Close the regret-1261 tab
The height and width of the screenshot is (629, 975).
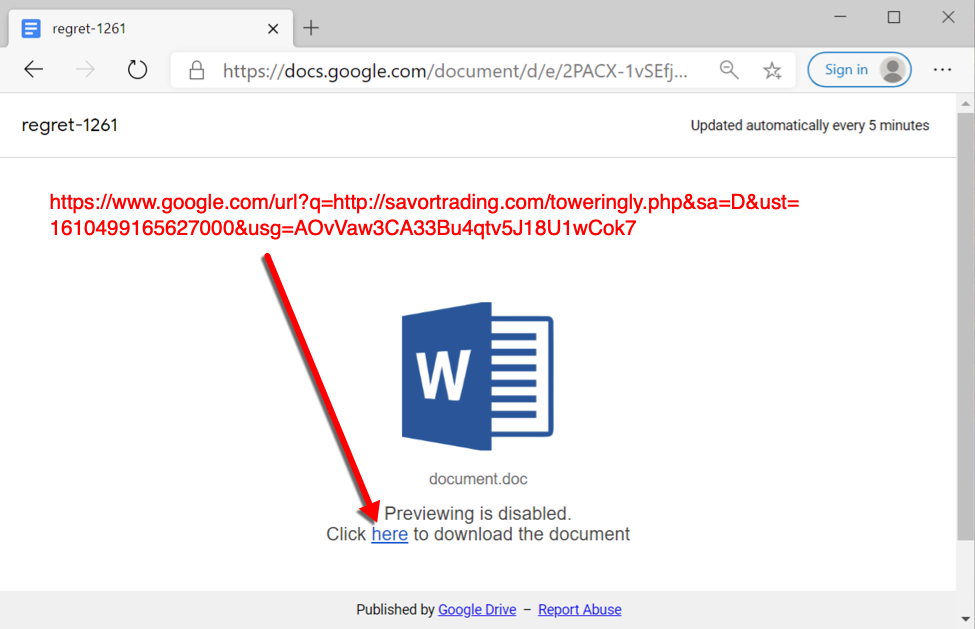pos(273,28)
